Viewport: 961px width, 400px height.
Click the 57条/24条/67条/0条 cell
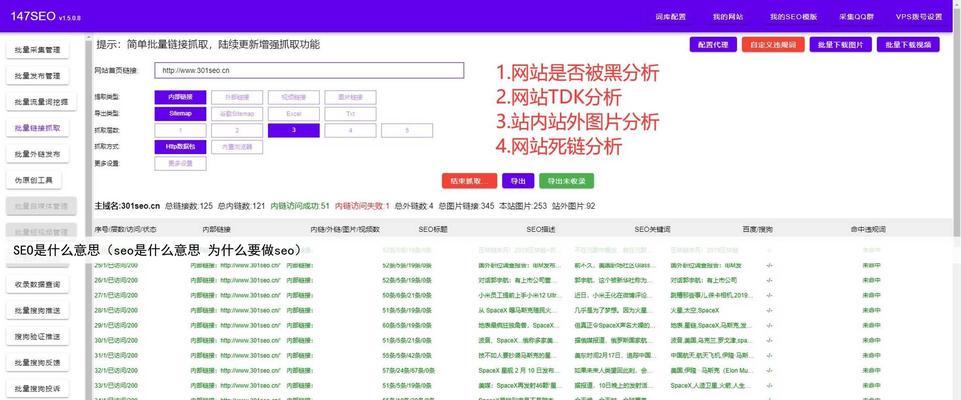point(407,370)
